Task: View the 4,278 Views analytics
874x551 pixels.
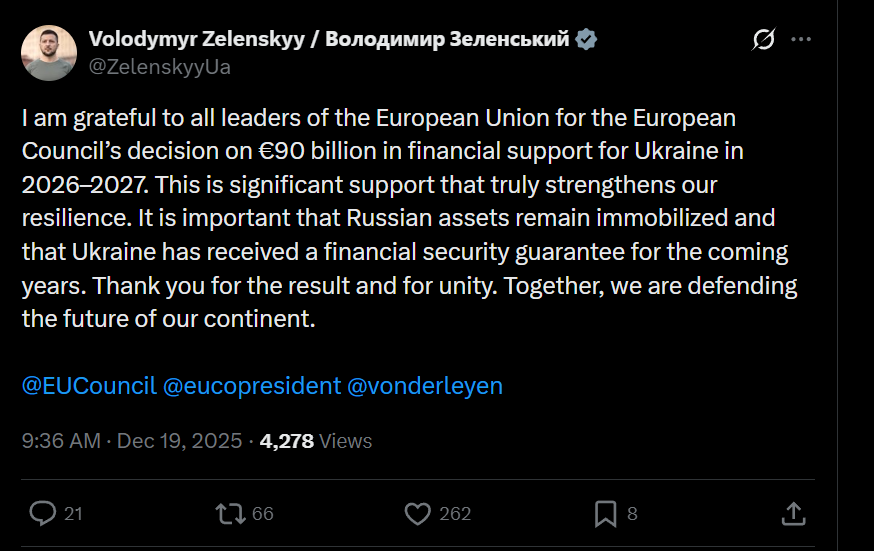Action: (x=315, y=440)
